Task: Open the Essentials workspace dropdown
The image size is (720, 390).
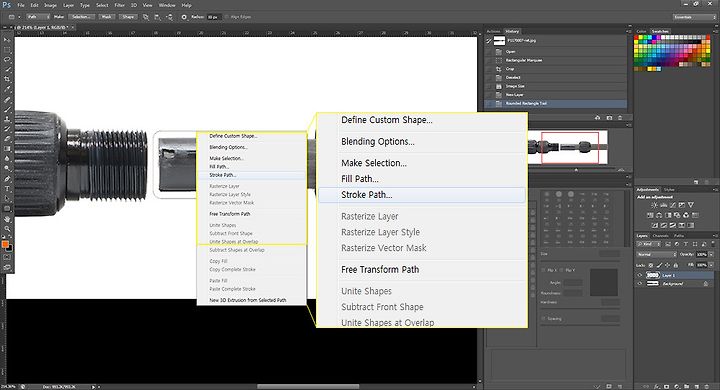Action: 694,17
